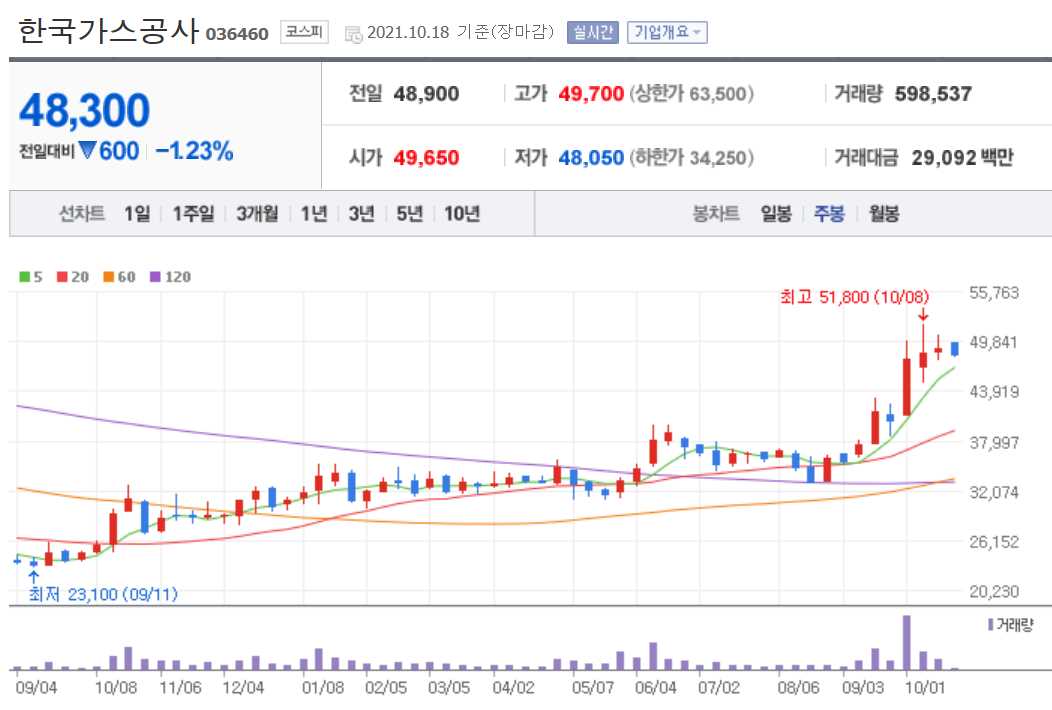
Task: Switch to 월봉 monthly candle chart
Action: click(884, 213)
